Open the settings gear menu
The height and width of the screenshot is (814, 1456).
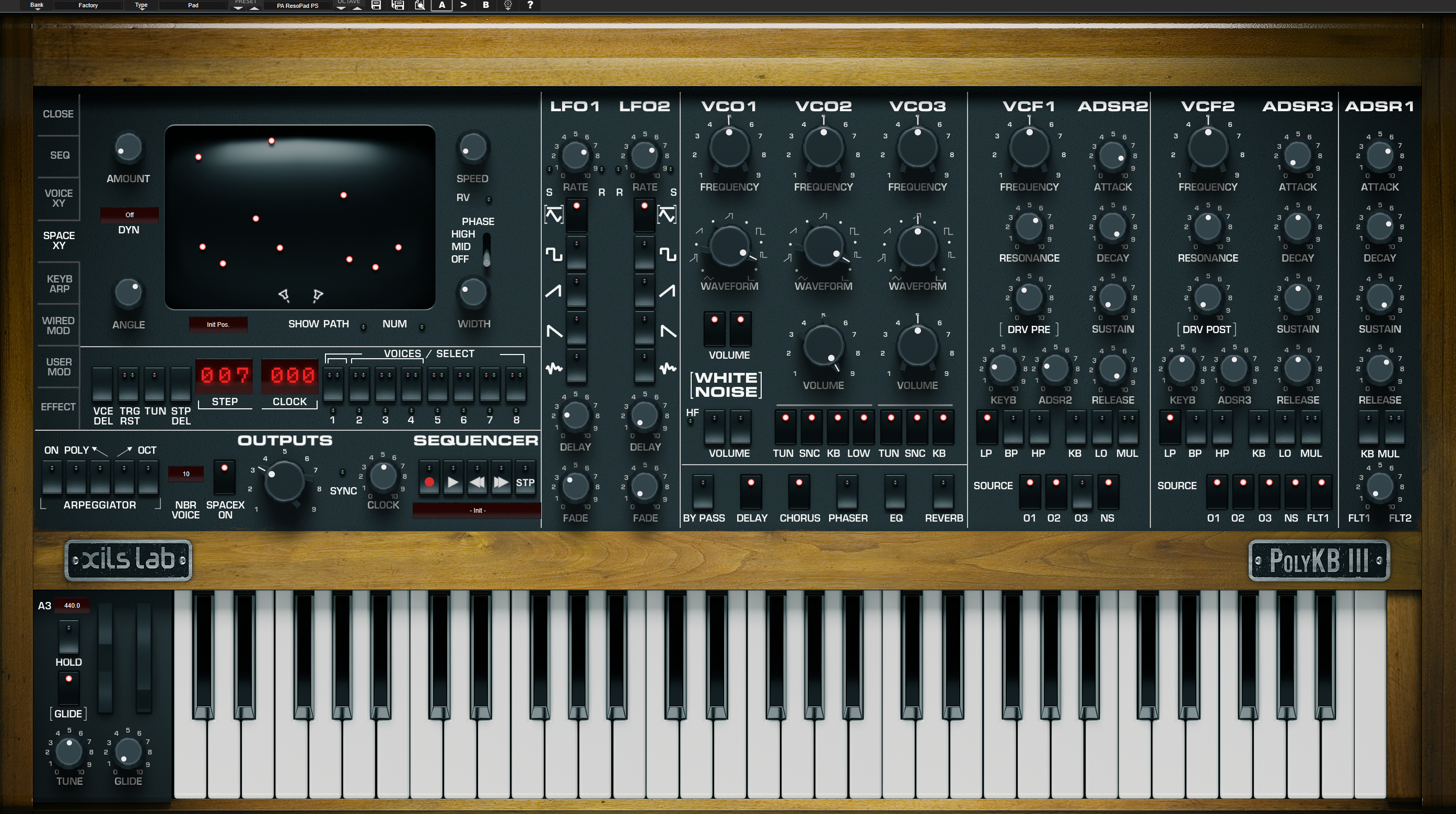[x=508, y=5]
